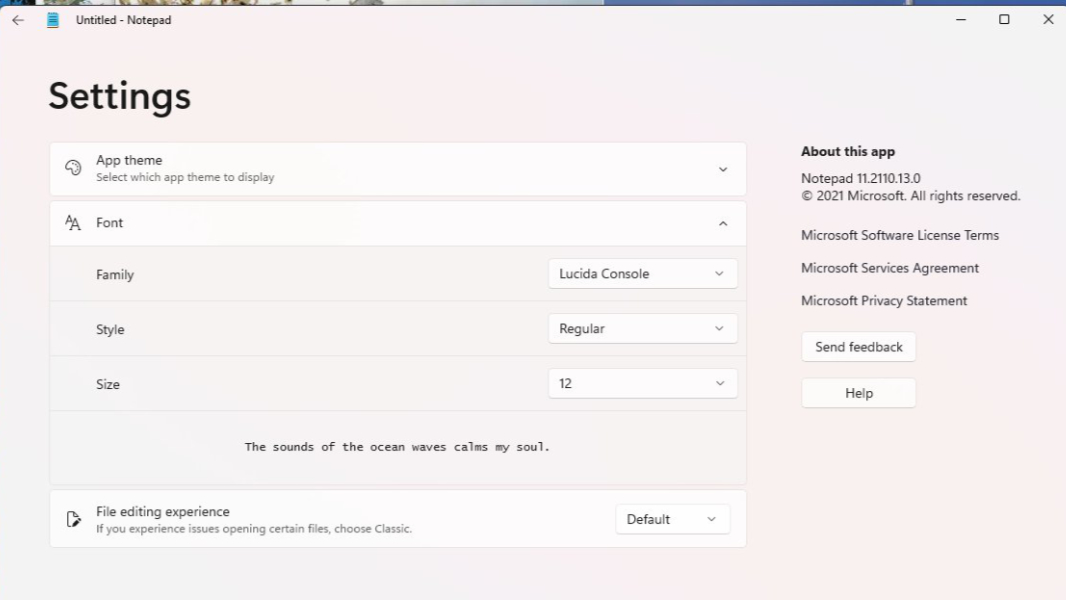Click the Font section letter icon
The height and width of the screenshot is (600, 1066).
pyautogui.click(x=73, y=223)
